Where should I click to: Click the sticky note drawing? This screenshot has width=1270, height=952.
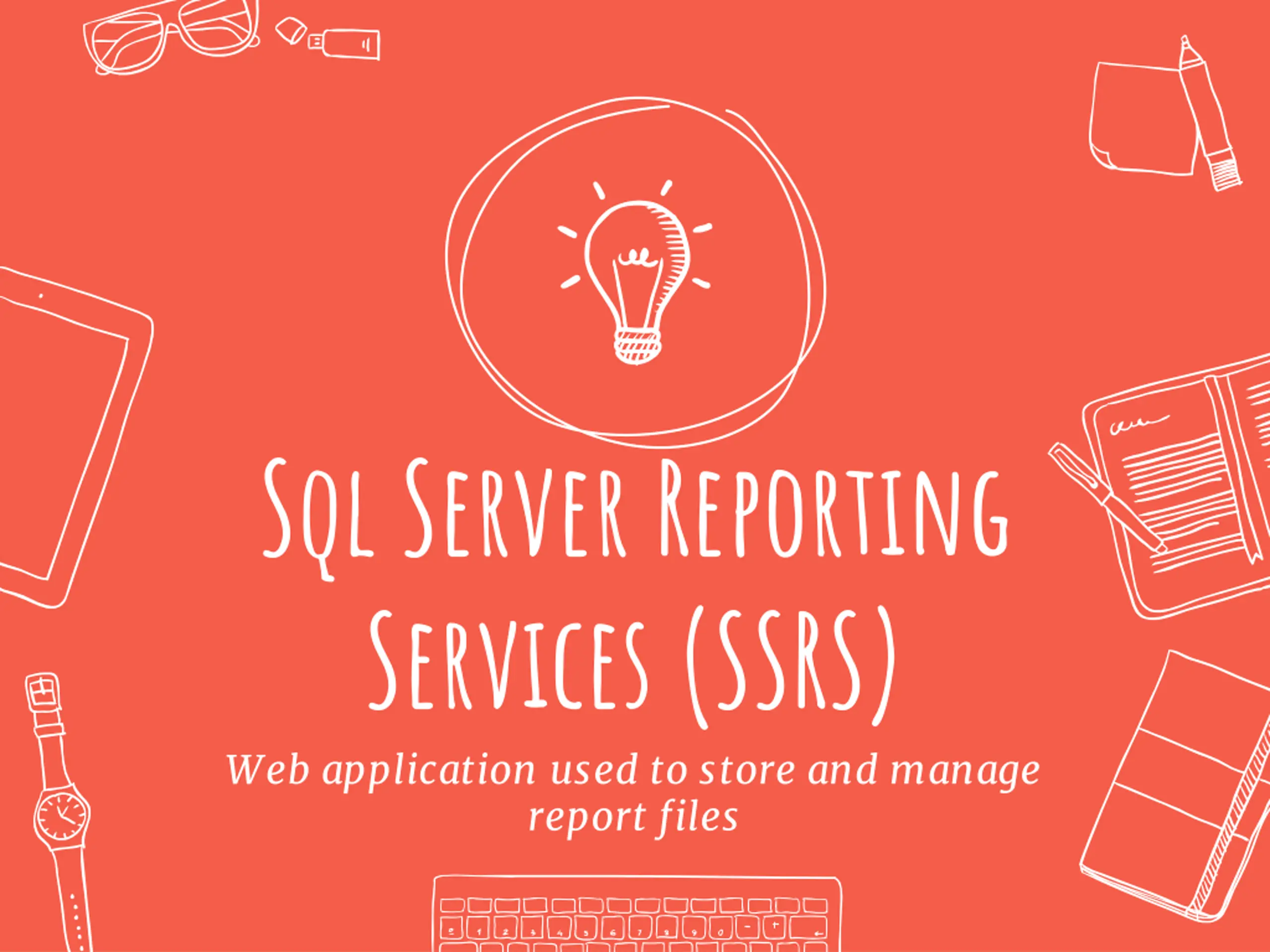[x=1143, y=118]
